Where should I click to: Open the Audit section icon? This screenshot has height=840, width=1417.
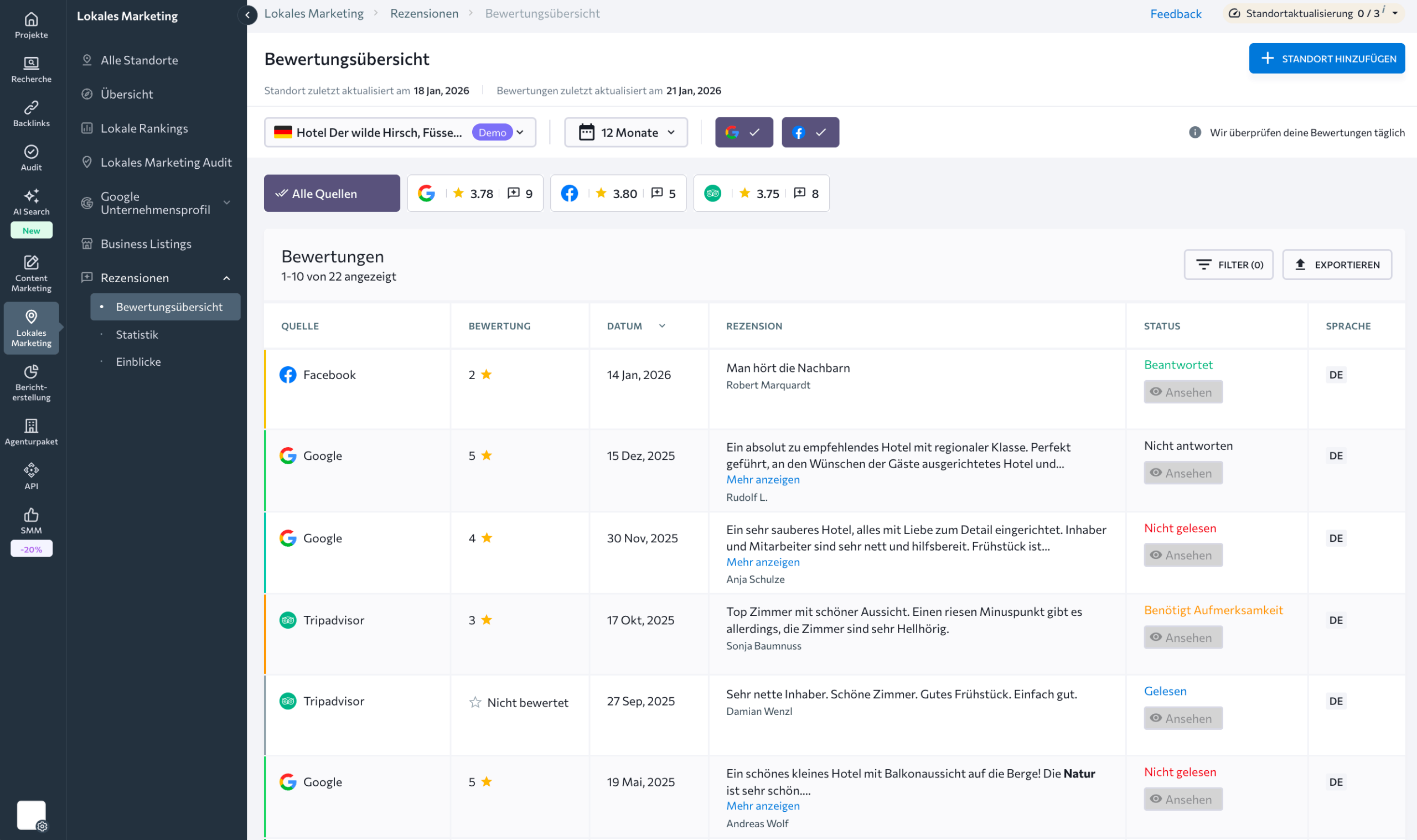pos(31,155)
